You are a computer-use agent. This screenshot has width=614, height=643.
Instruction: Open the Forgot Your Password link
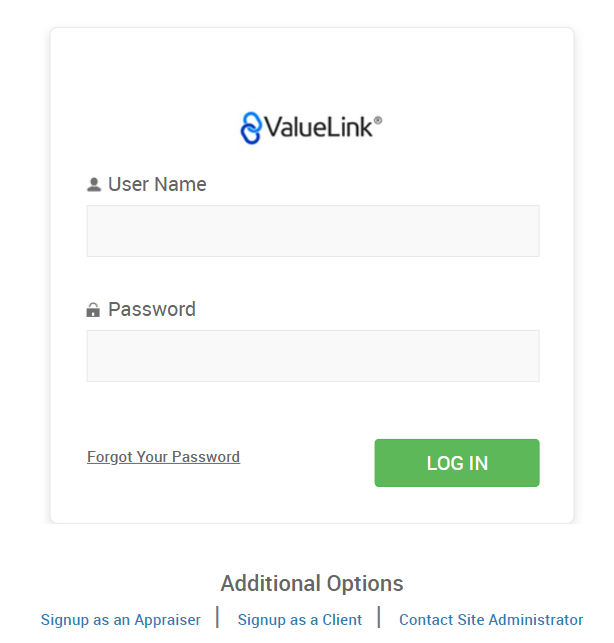[163, 457]
